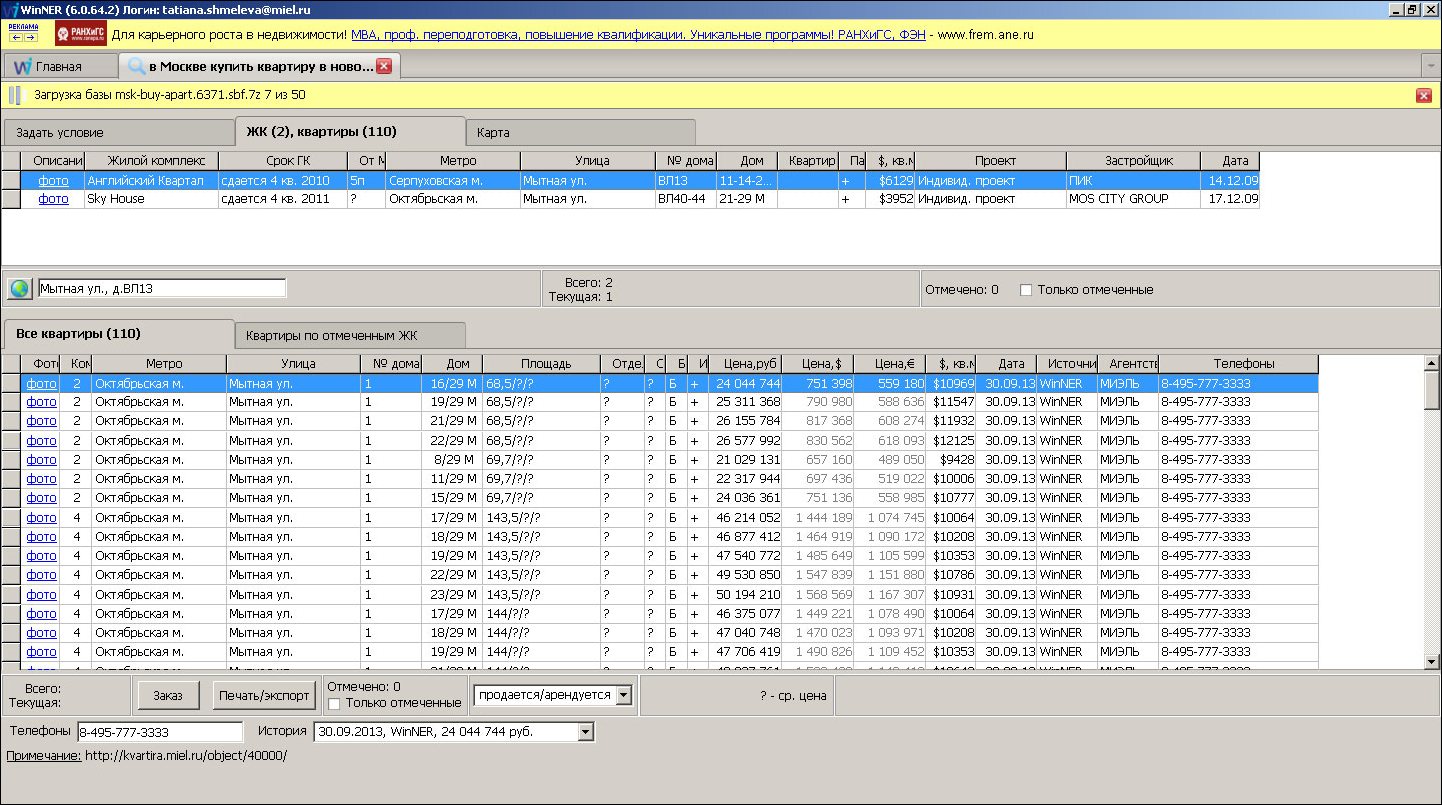Sort apartments by Цена,$ column header
This screenshot has height=805, width=1442.
[818, 364]
